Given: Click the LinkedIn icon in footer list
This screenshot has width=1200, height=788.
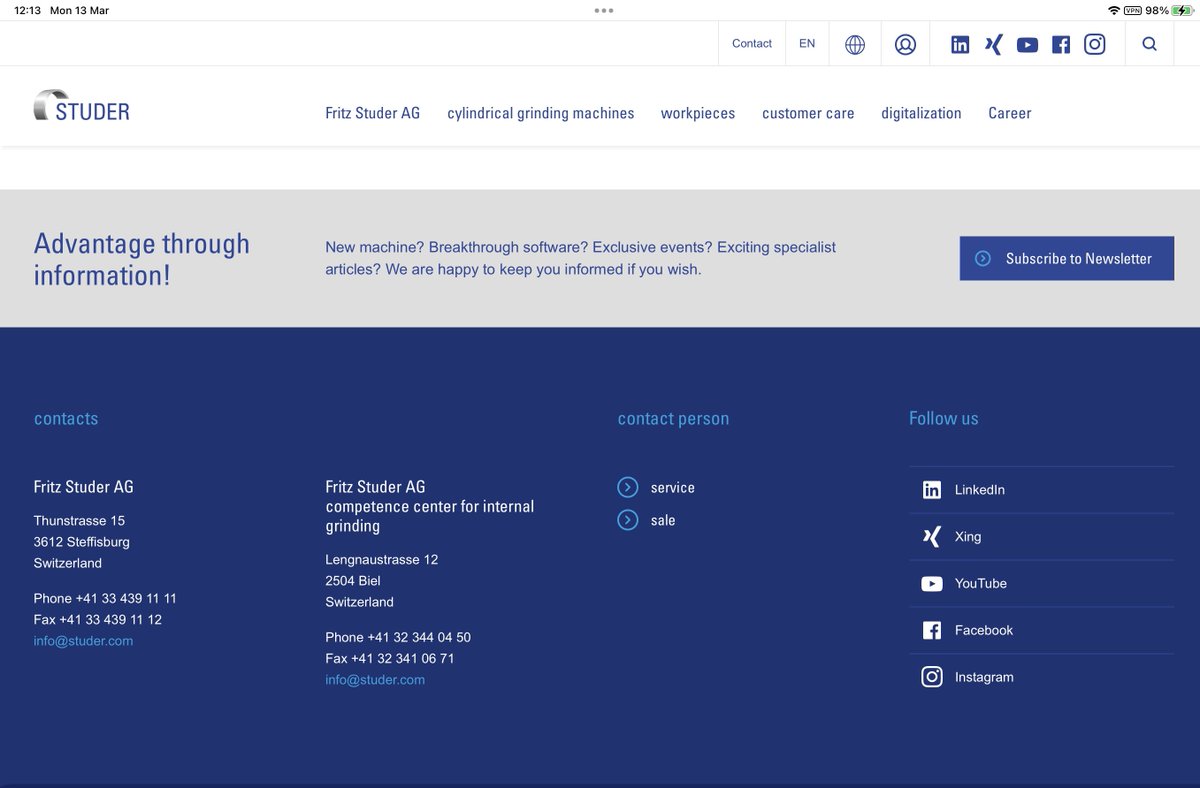Looking at the screenshot, I should (932, 490).
